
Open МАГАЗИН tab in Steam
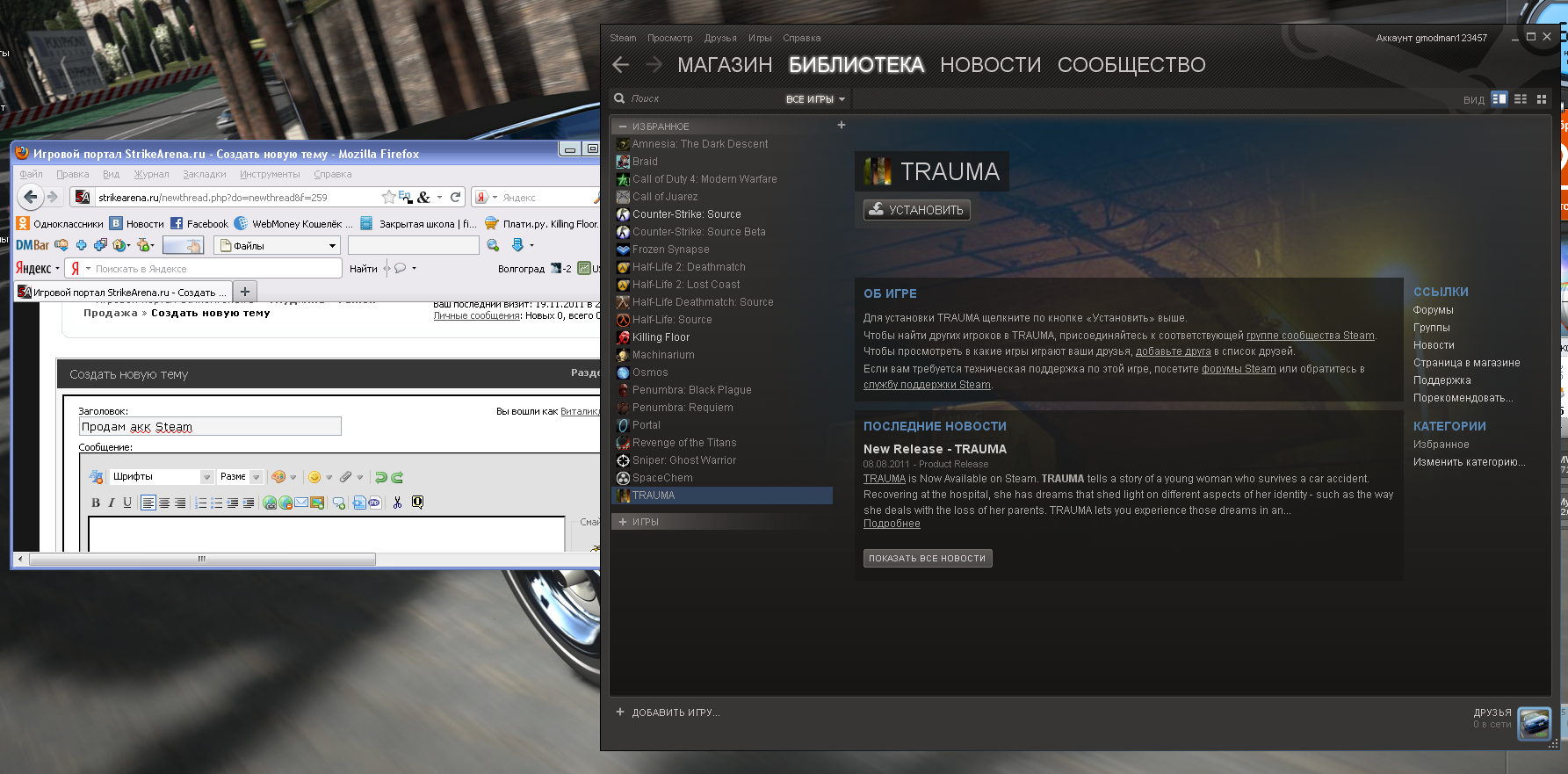click(725, 65)
